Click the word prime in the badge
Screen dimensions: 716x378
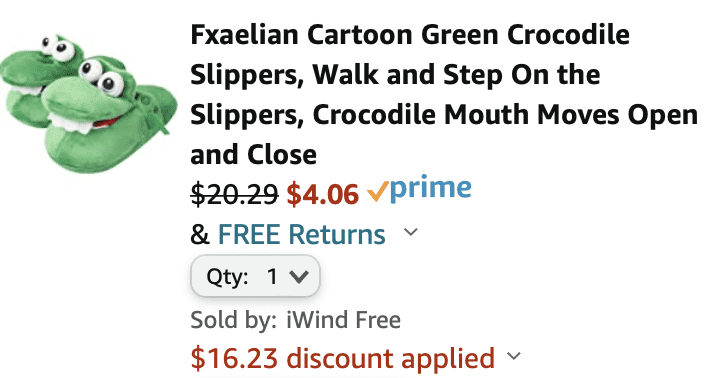(431, 187)
